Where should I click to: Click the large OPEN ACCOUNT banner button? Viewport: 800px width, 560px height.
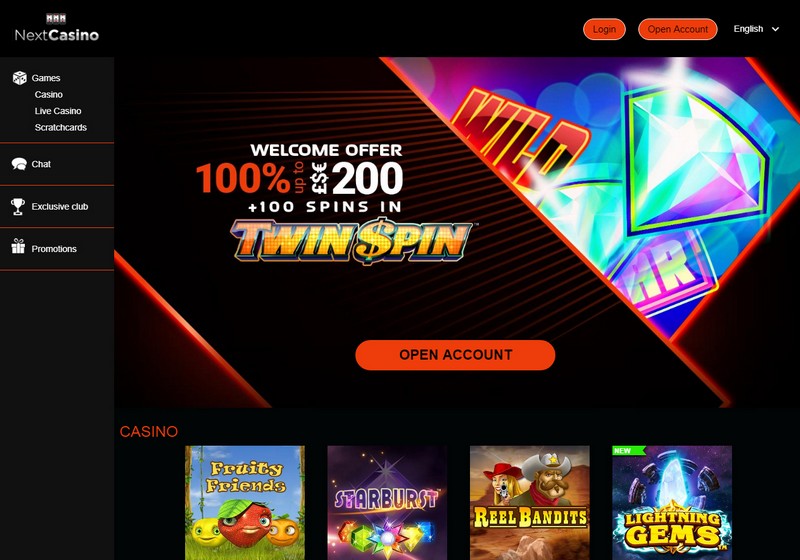coord(455,355)
